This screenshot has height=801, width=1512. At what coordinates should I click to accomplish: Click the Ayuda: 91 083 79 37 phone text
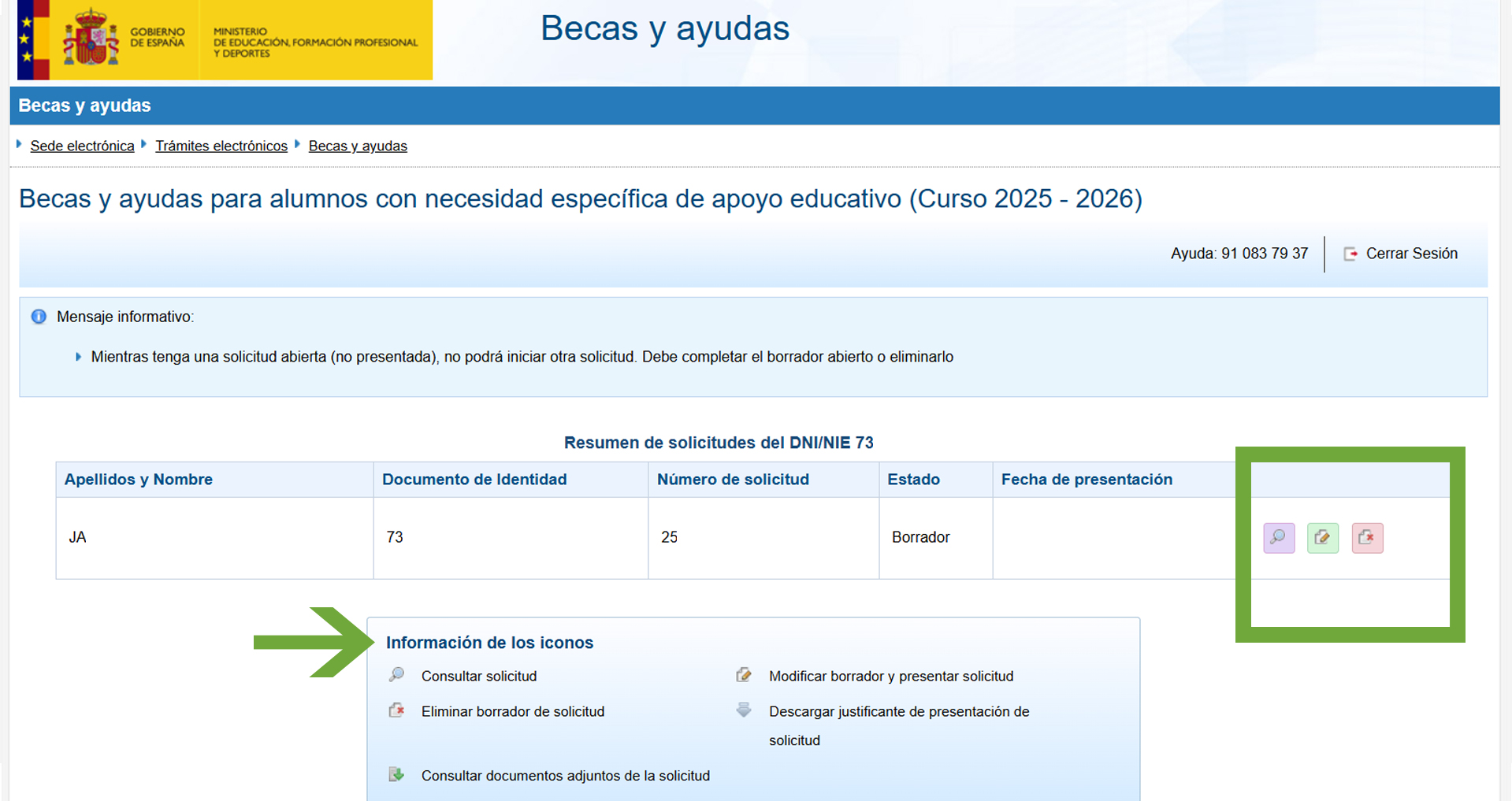tap(1239, 254)
